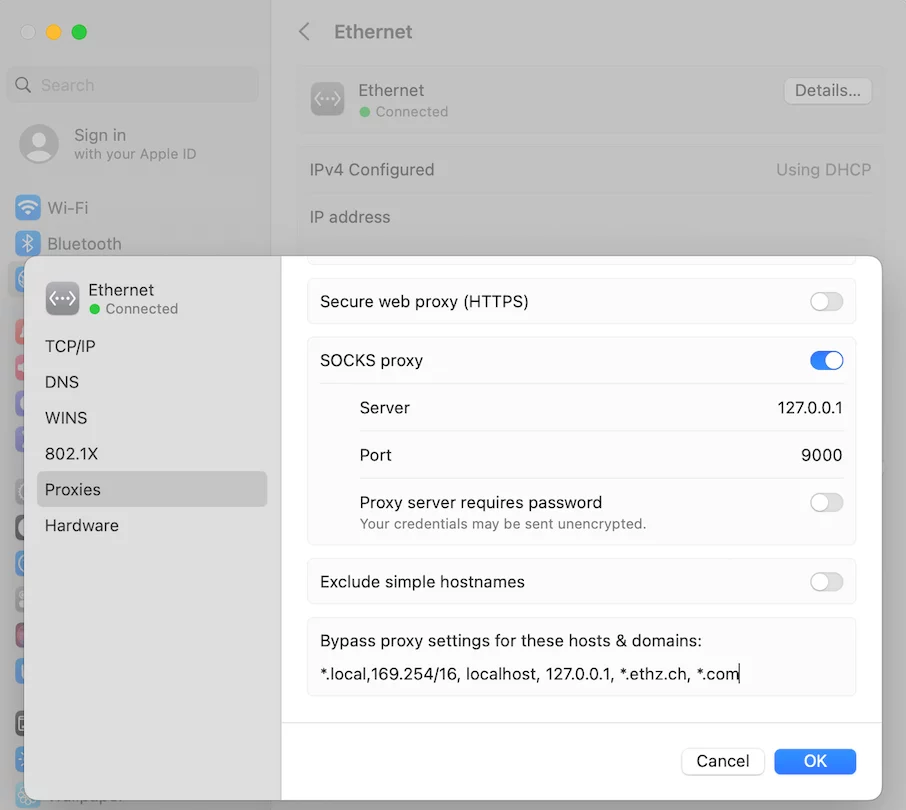Confirm proxy changes with OK
Screen dimensions: 906x810
(814, 761)
